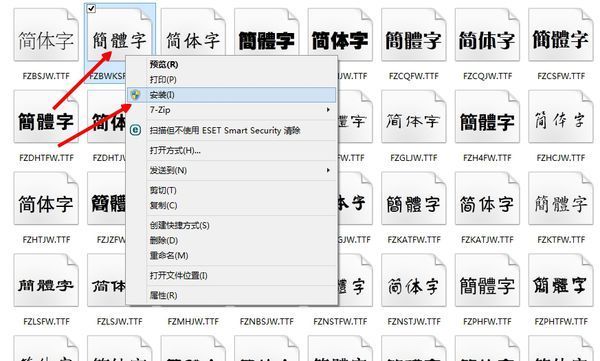This screenshot has width=600, height=361.
Task: Click the ESET Smart Security scan icon
Action: 135,130
